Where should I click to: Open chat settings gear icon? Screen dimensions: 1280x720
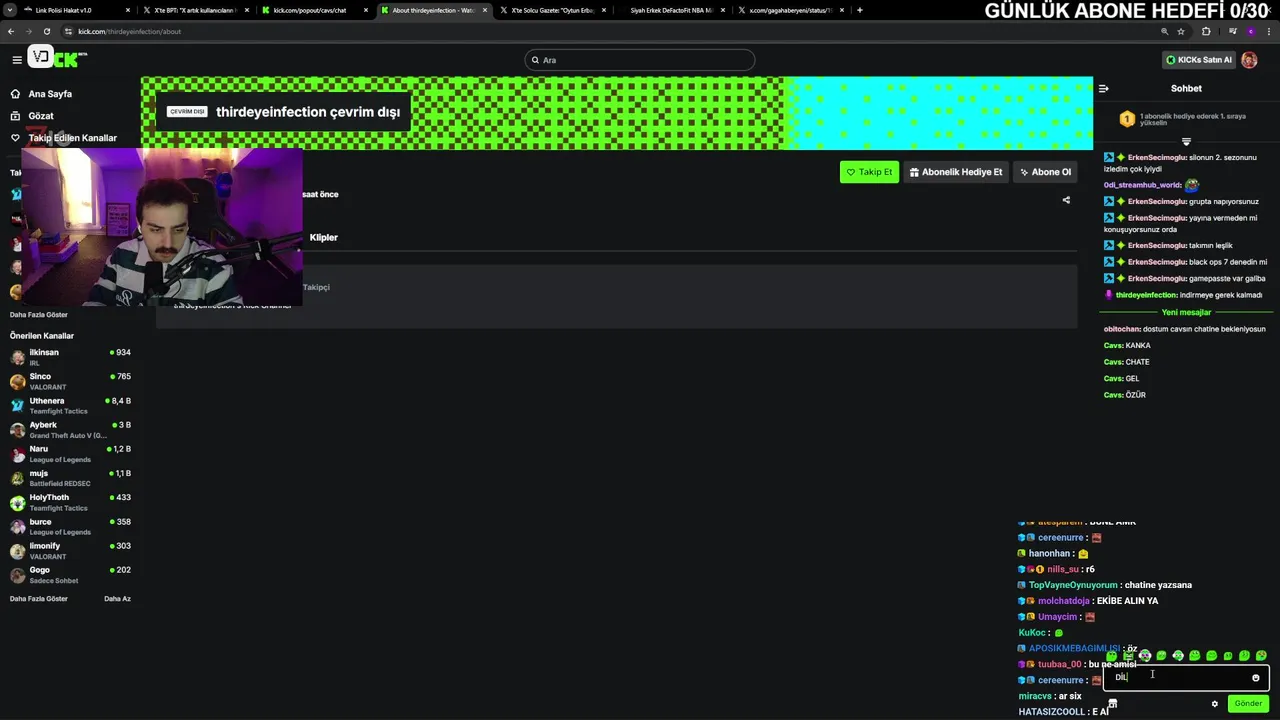1215,704
